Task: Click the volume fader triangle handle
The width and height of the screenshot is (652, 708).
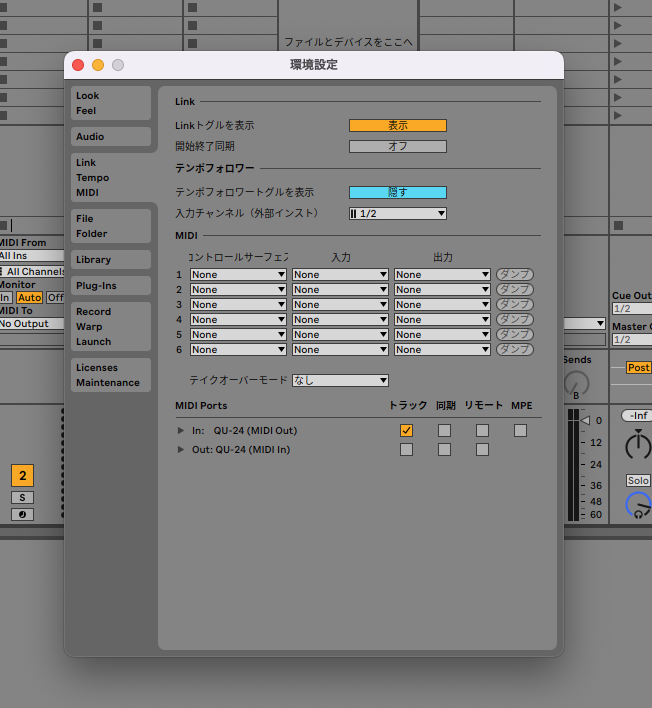Action: point(586,421)
